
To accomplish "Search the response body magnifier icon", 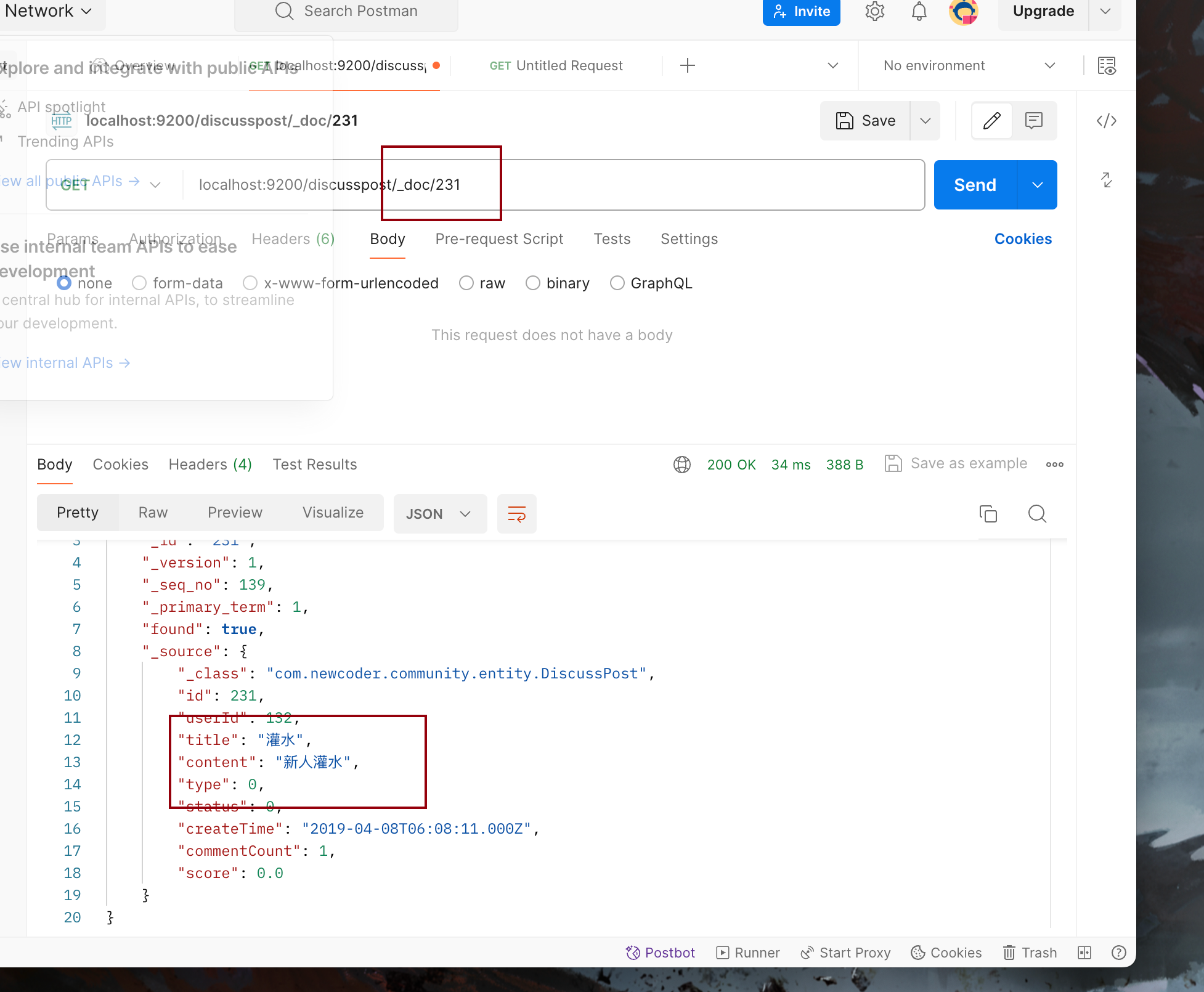I will point(1037,514).
